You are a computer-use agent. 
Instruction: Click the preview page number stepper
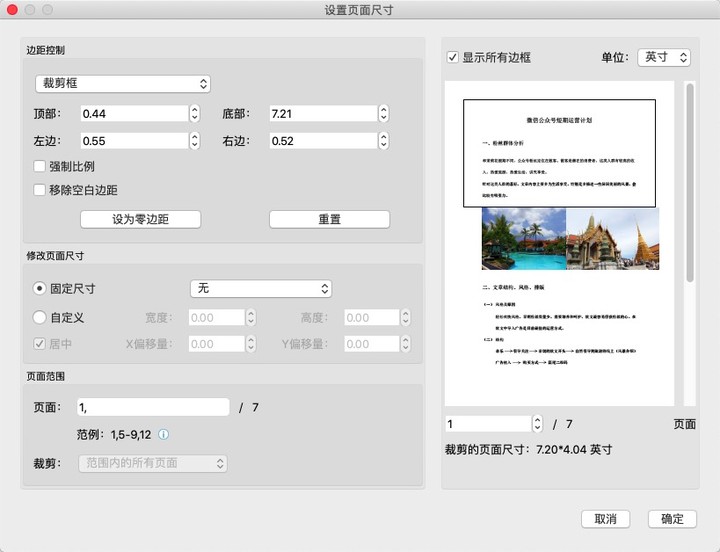tap(537, 424)
